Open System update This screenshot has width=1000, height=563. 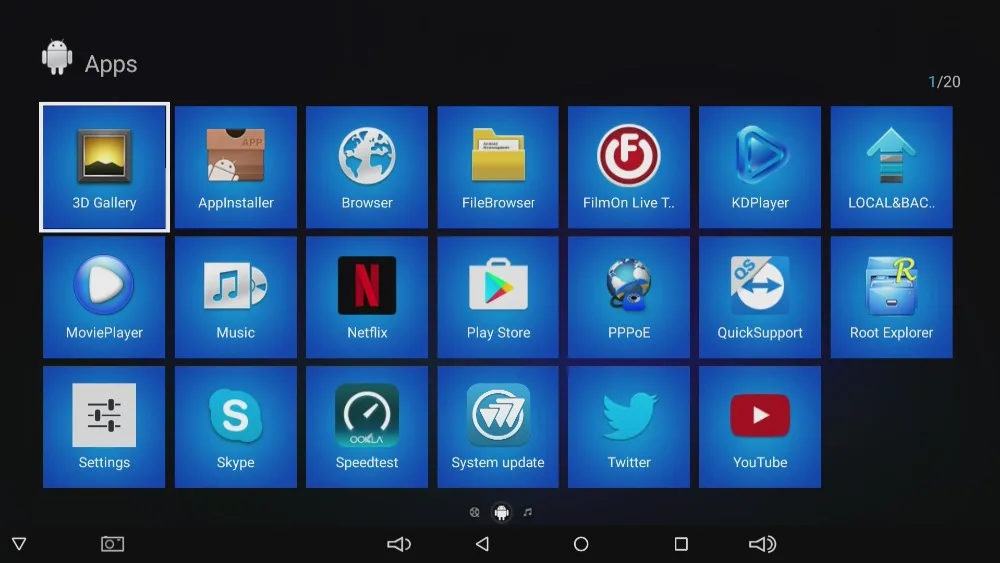[x=498, y=427]
